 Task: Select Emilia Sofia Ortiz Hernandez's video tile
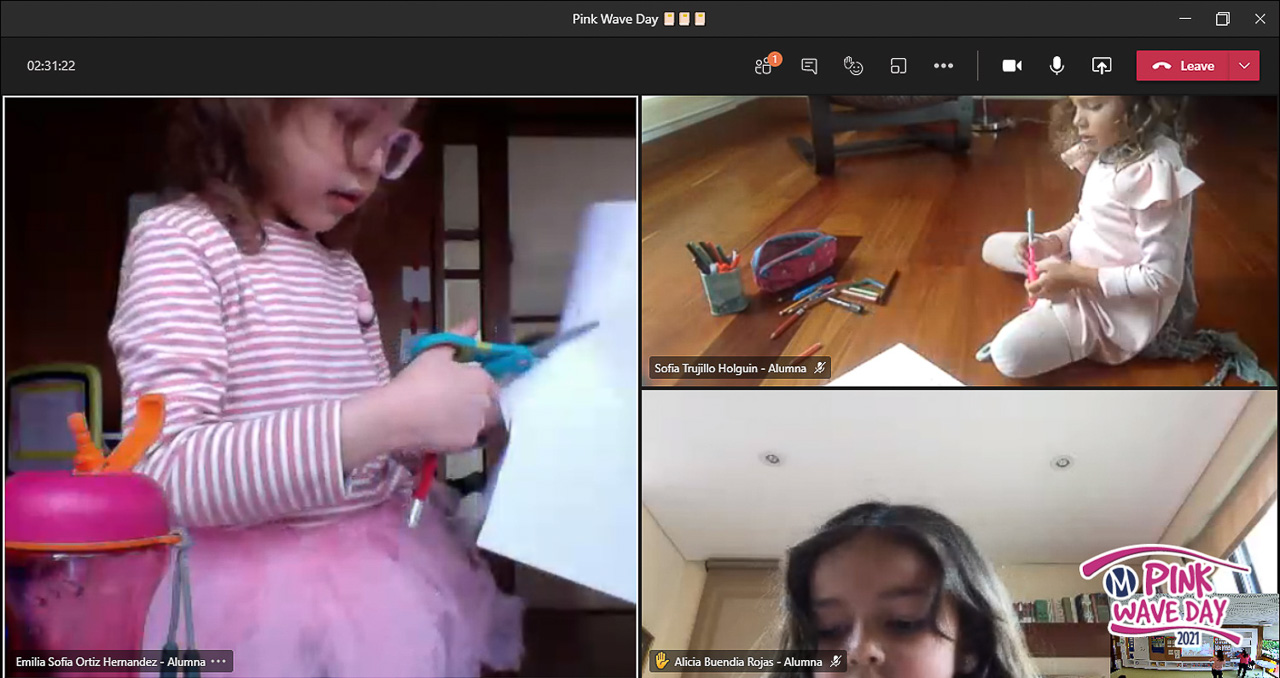tap(320, 380)
